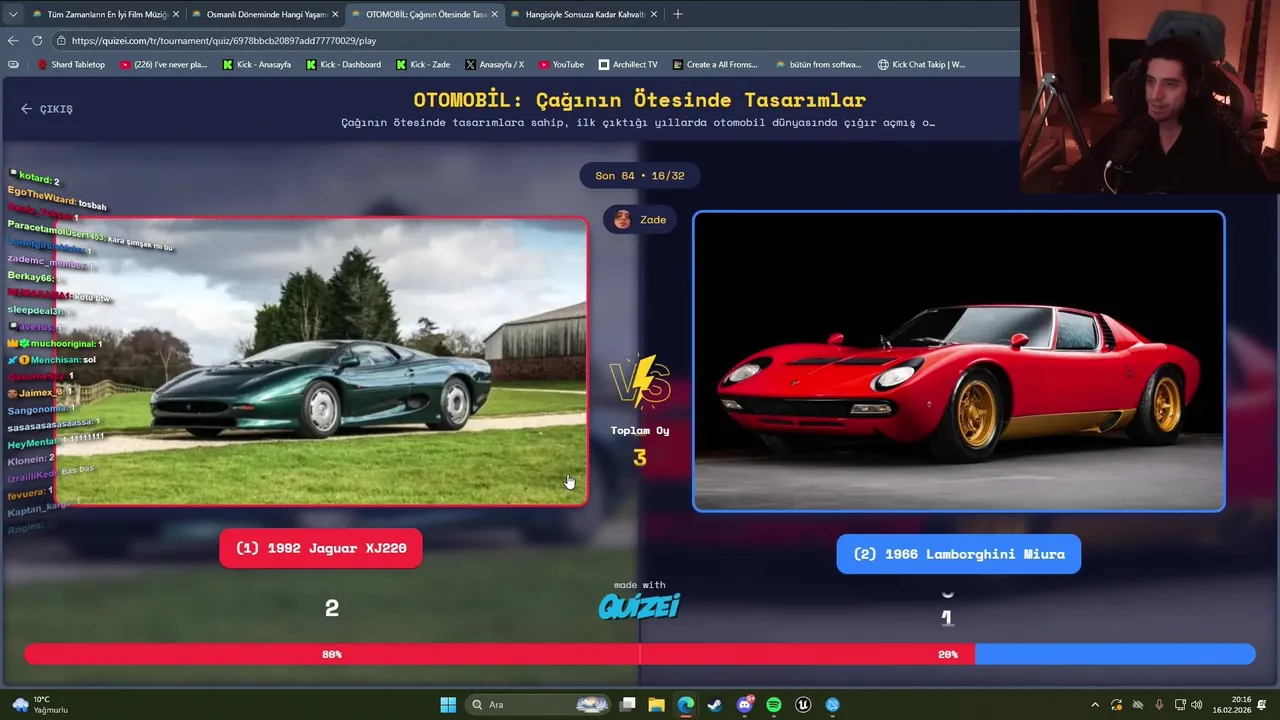Open Spotify from the taskbar

(x=774, y=705)
